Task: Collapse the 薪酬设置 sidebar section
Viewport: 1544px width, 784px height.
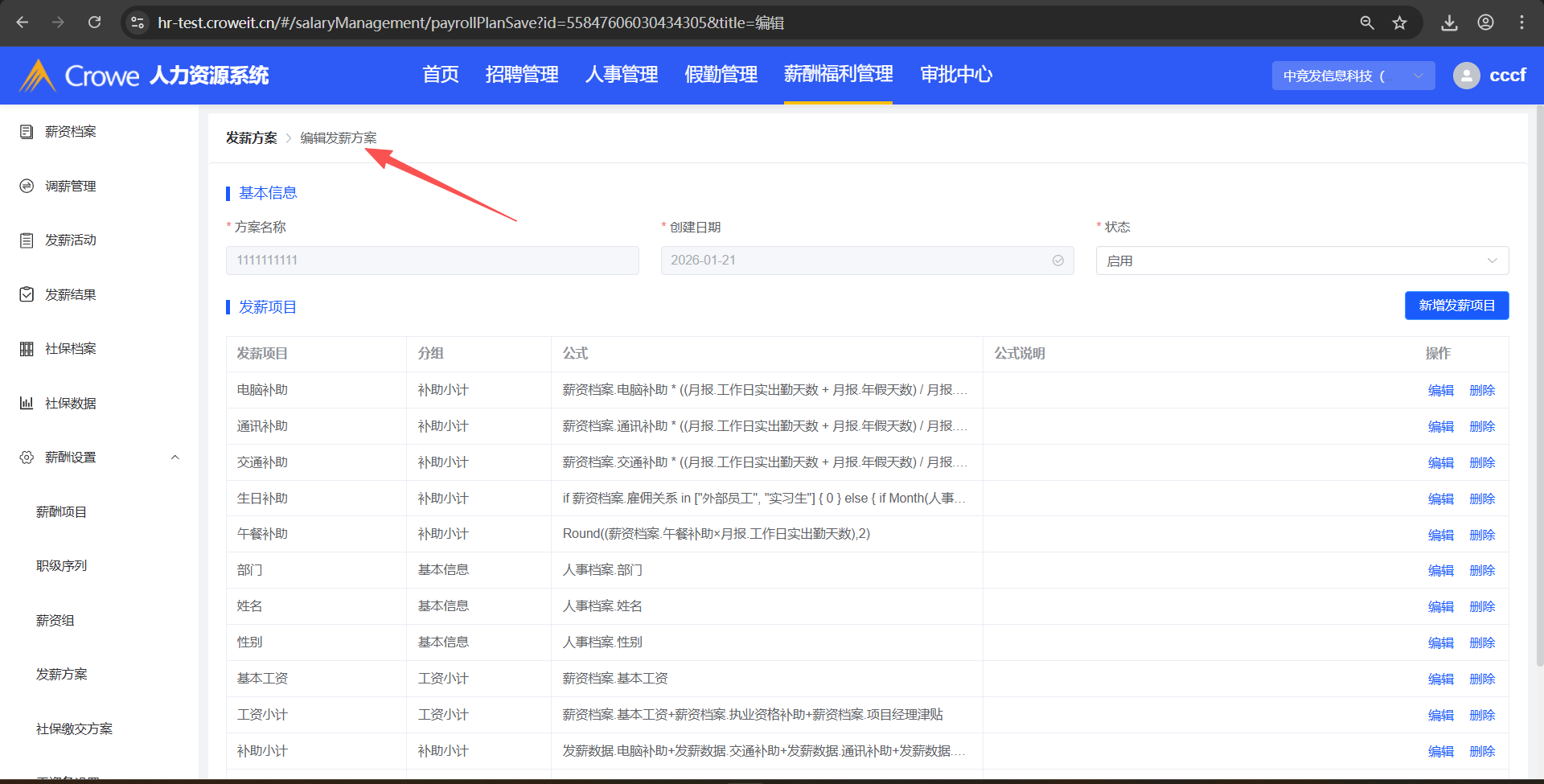Action: point(175,458)
